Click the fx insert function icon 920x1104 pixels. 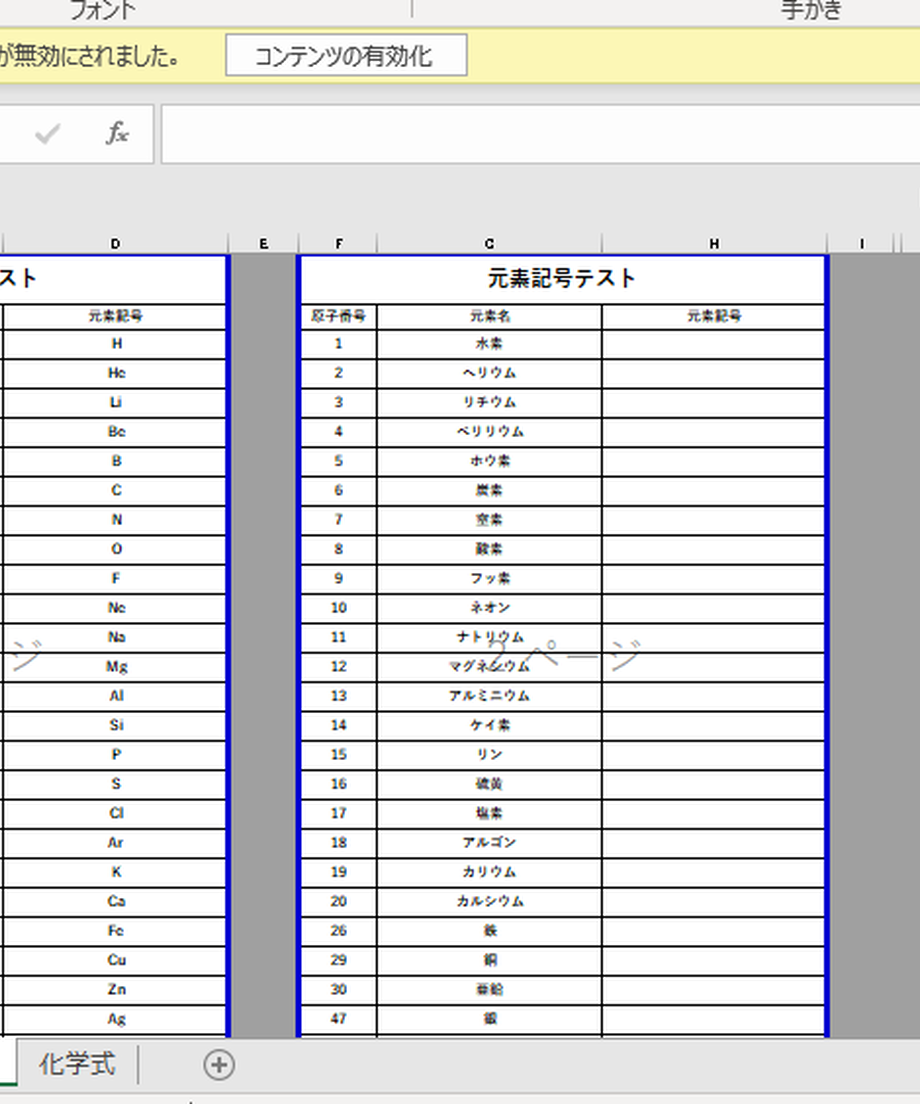tap(117, 132)
